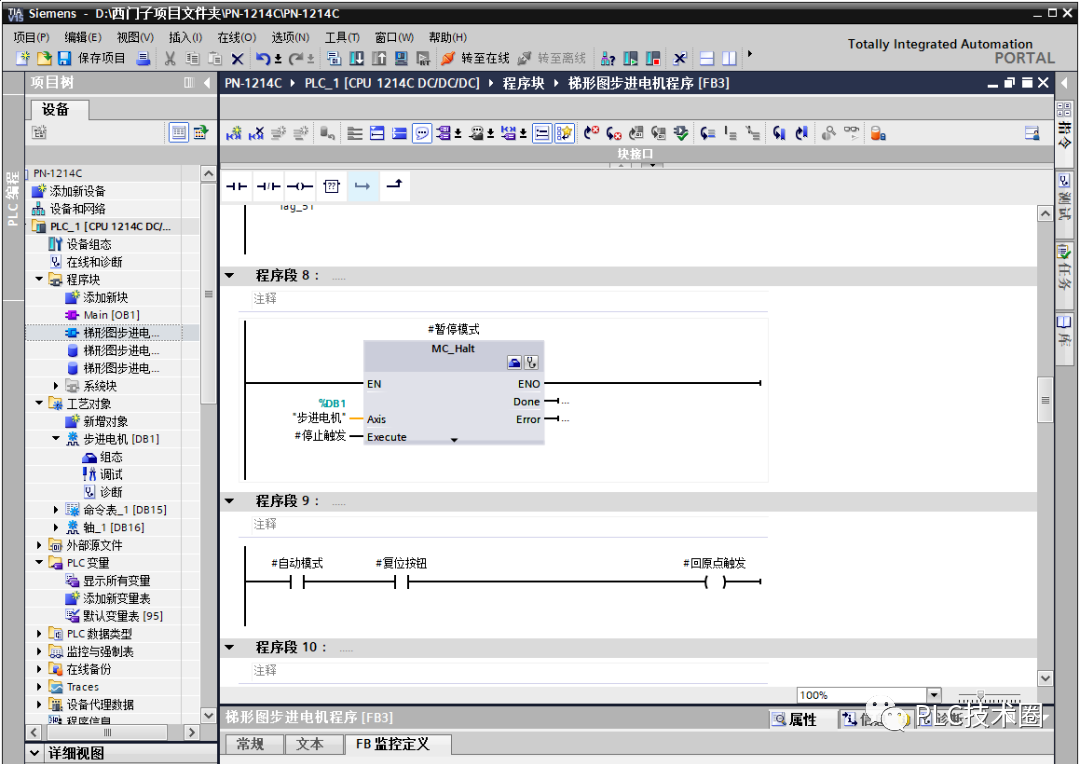Screen dimensions: 1080x764
Task: Collapse 程序段 9 network
Action: [x=230, y=501]
